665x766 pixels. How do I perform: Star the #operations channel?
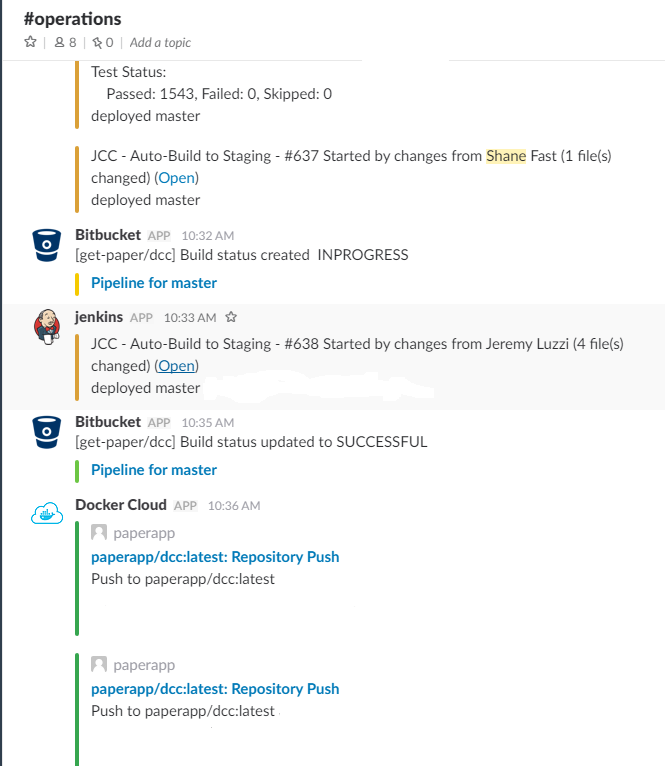(x=30, y=42)
